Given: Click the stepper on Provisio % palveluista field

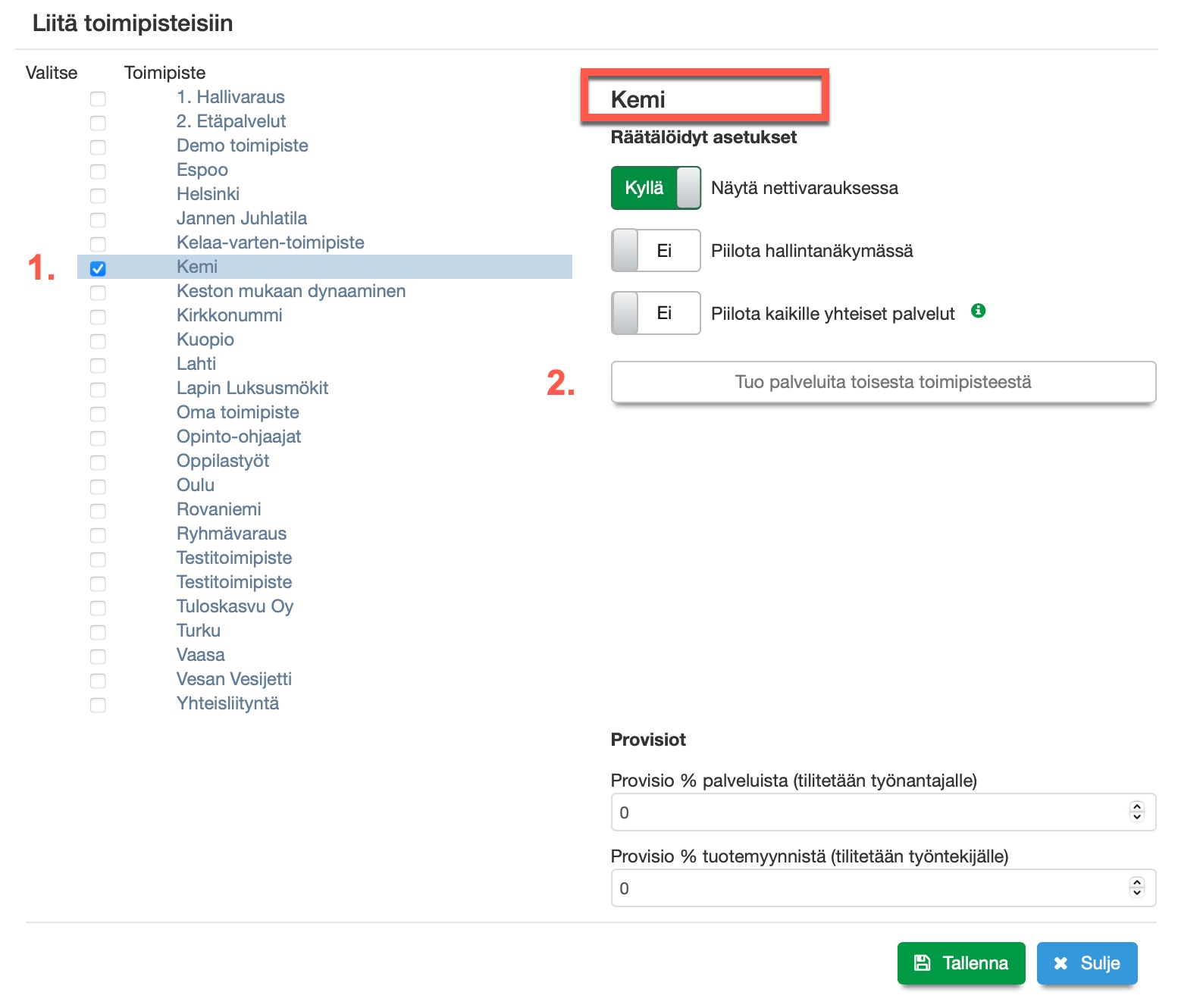Looking at the screenshot, I should coord(1136,812).
